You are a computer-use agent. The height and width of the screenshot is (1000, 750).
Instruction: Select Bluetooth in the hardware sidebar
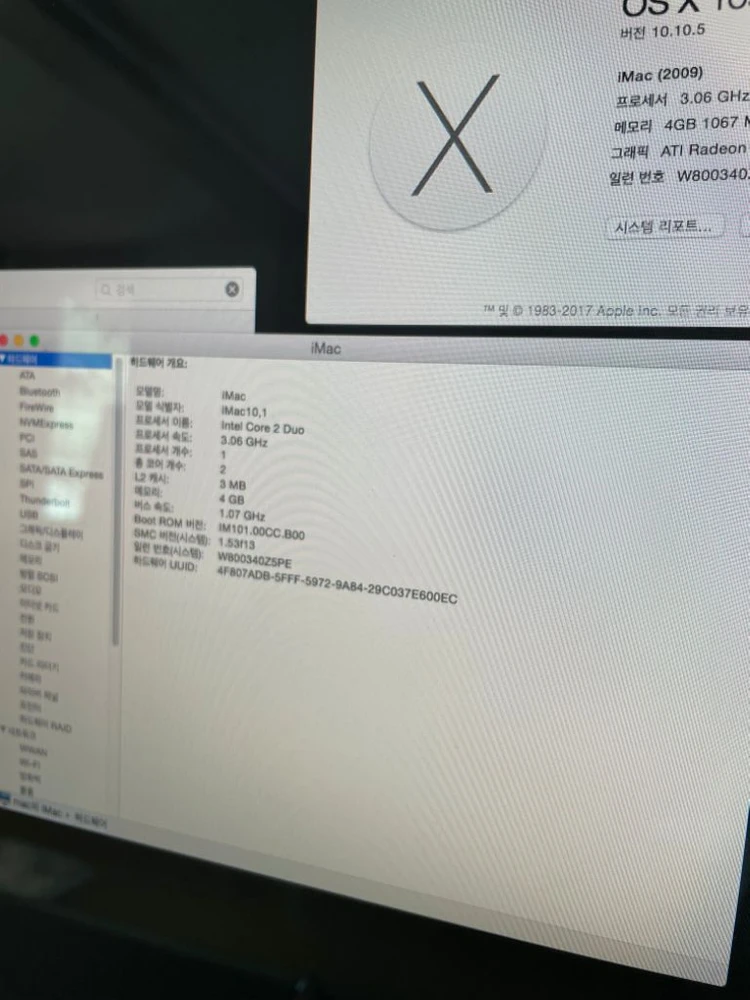point(40,392)
